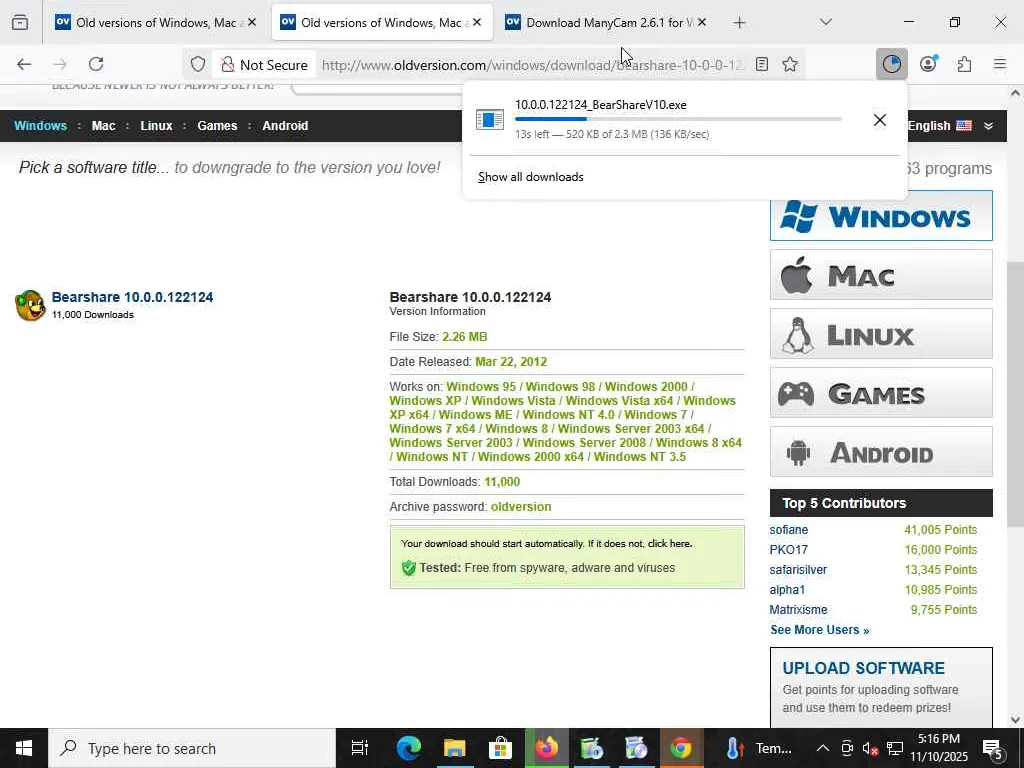
Task: Reload the current page
Action: click(x=96, y=64)
